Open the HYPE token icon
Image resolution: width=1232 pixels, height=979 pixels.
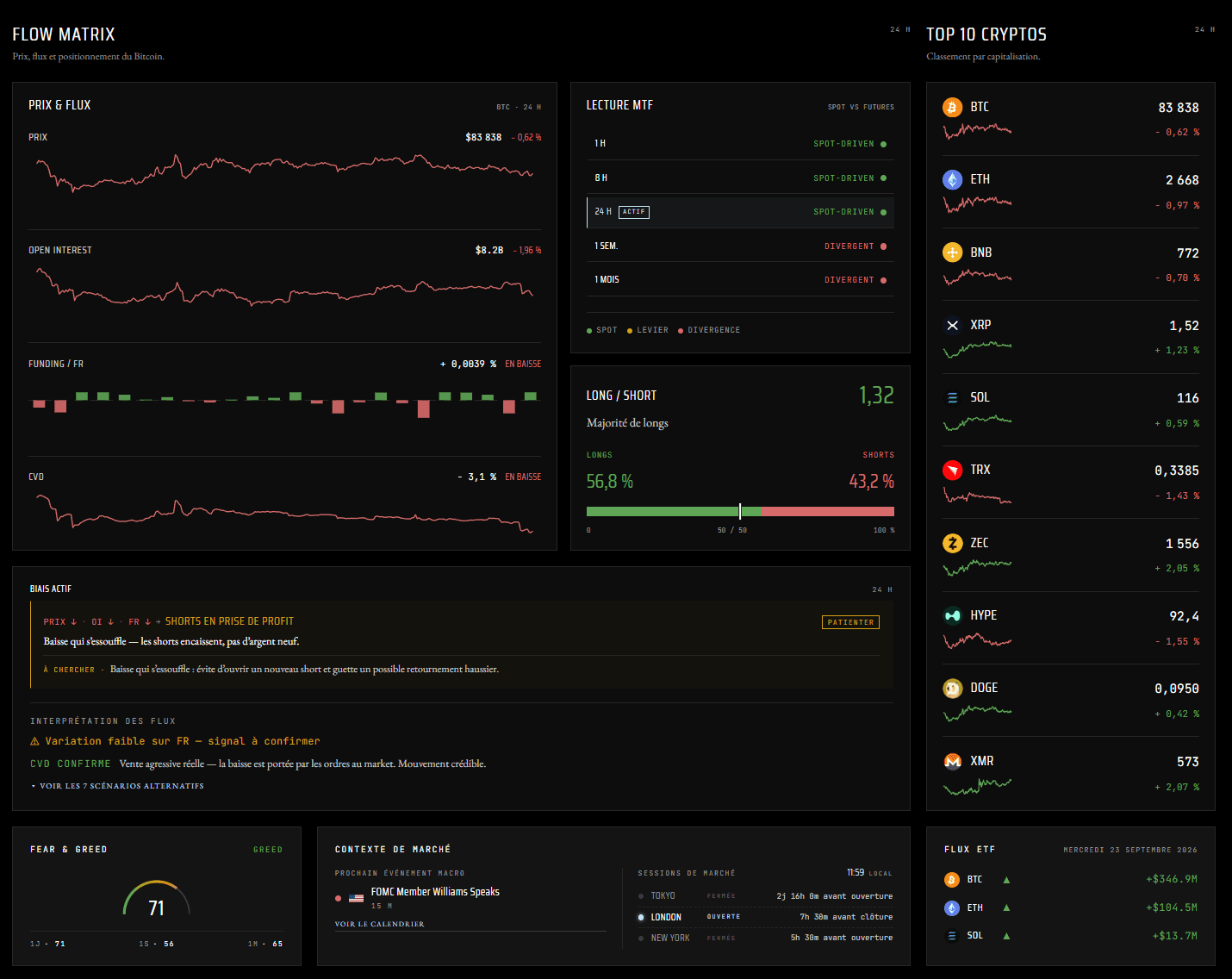coord(952,615)
